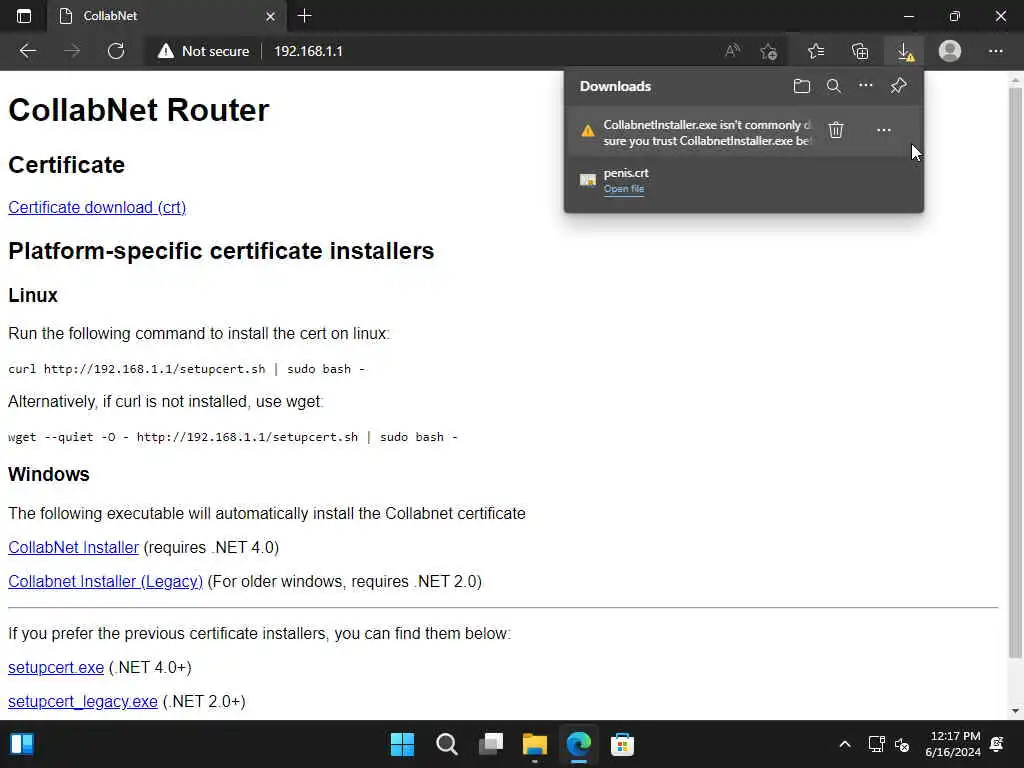Open Edge Settings and more menu
This screenshot has width=1024, height=768.
click(995, 51)
